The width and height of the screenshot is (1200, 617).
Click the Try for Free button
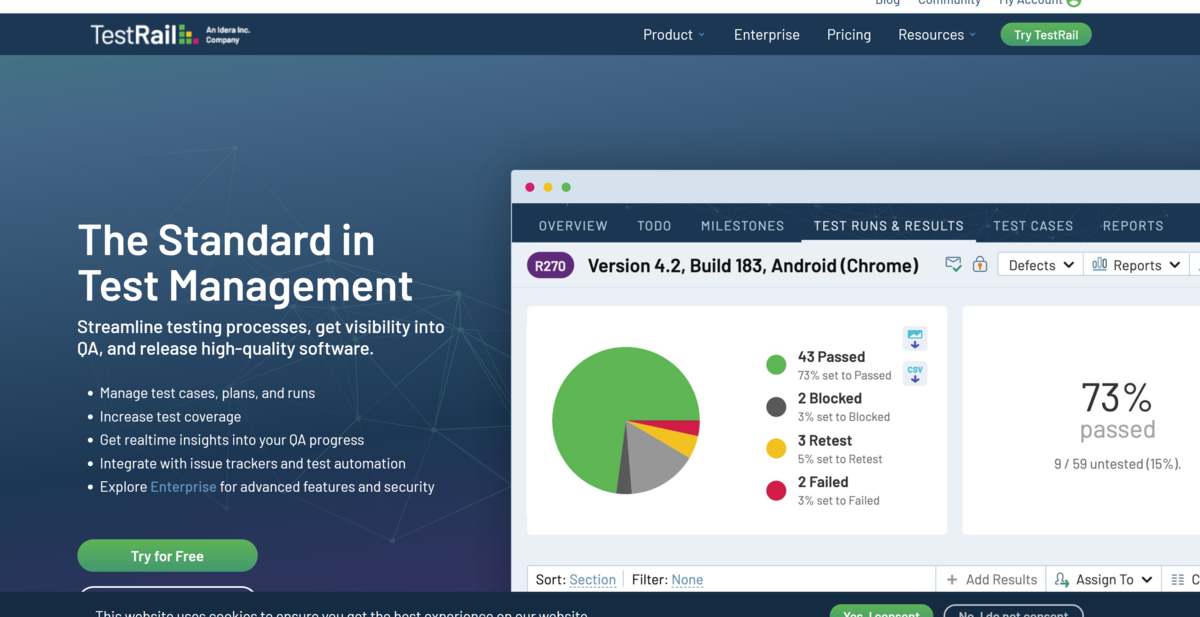[167, 556]
